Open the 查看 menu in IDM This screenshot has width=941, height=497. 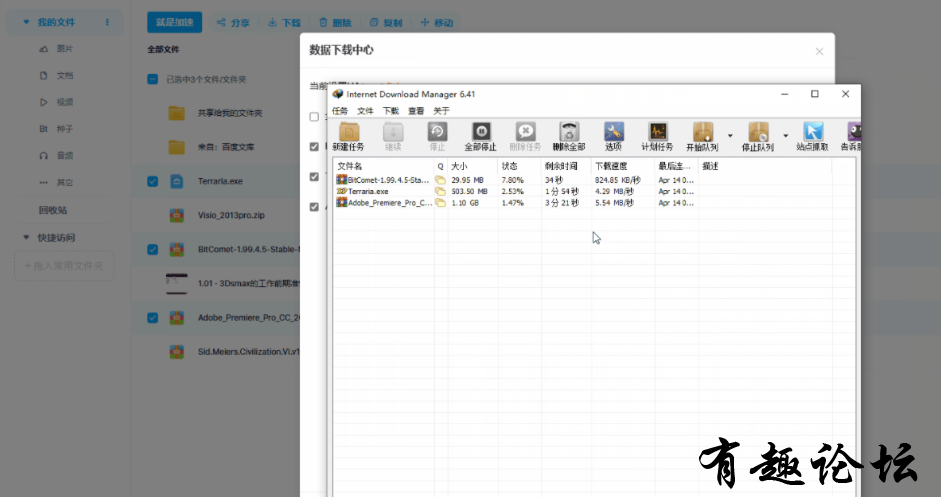416,111
